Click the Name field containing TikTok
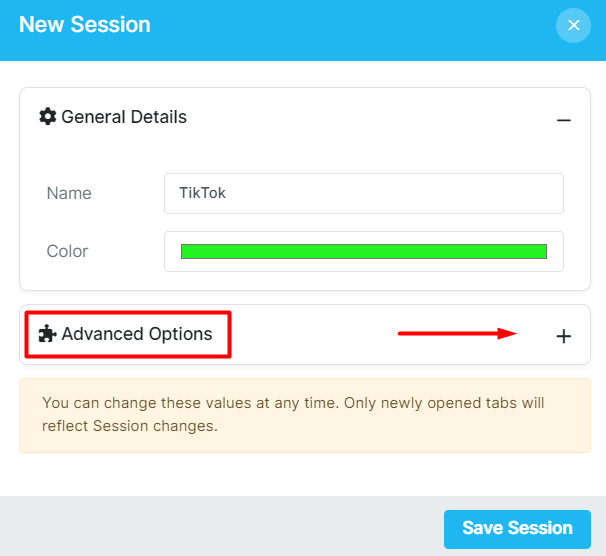This screenshot has width=606, height=556. point(364,194)
